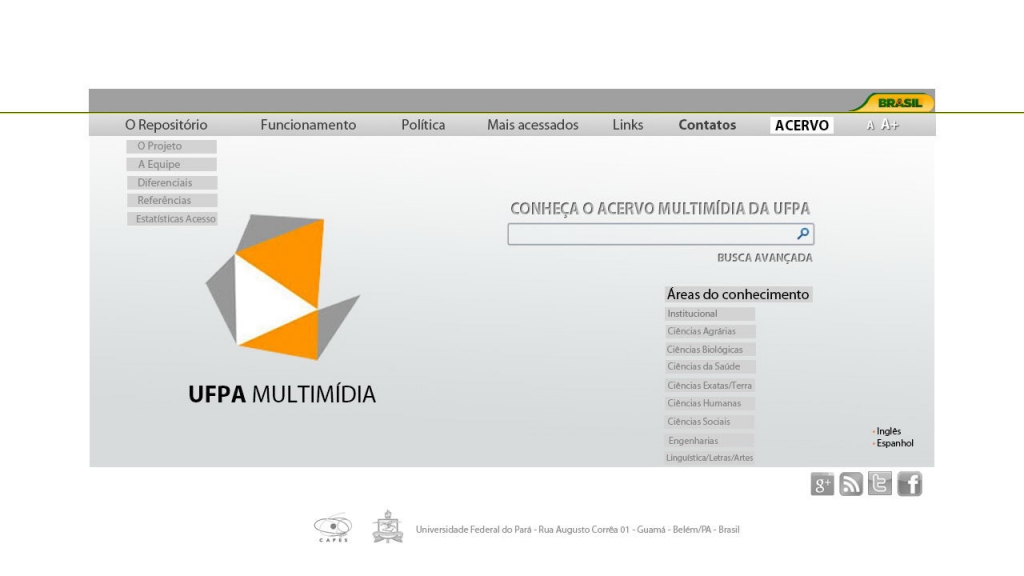The image size is (1024, 576).
Task: Browse the Ciências Agrárias area
Action: pyautogui.click(x=710, y=332)
